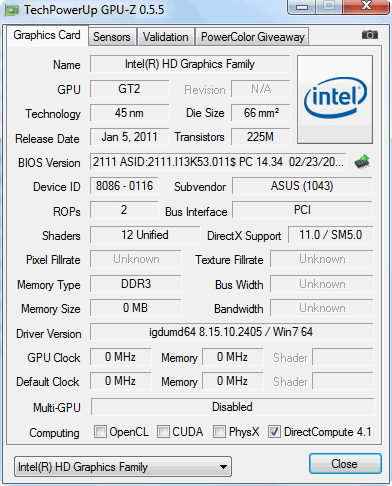Minimize the GPU-Z window
The height and width of the screenshot is (486, 392).
[302, 7]
